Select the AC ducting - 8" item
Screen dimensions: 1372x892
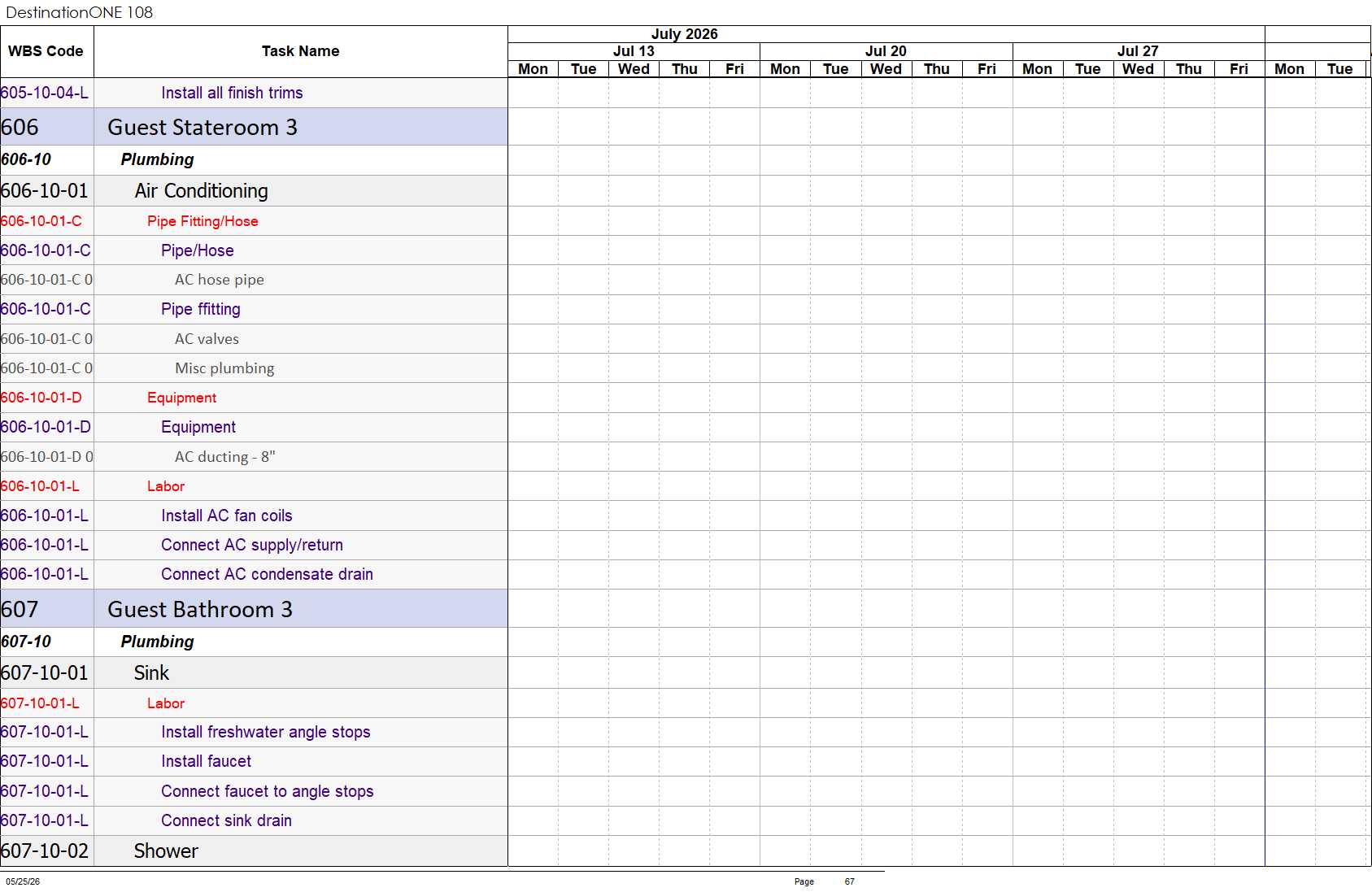click(225, 457)
